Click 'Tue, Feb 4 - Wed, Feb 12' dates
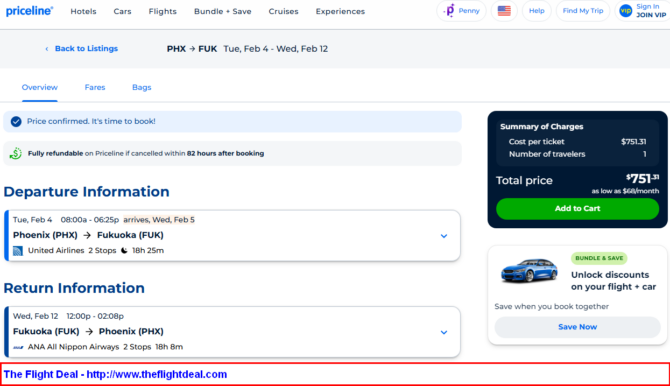Image resolution: width=670 pixels, height=386 pixels. (x=276, y=49)
